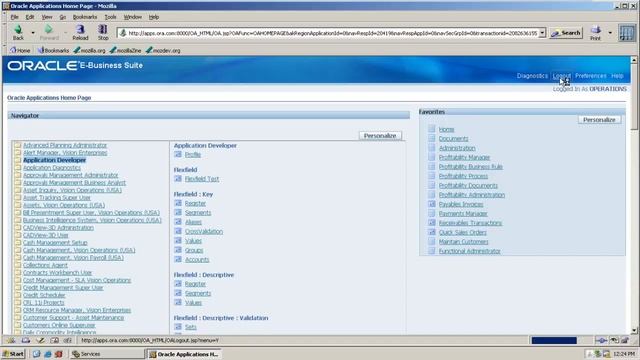The image size is (640, 360).
Task: Expand the URL address bar dropdown
Action: point(542,33)
